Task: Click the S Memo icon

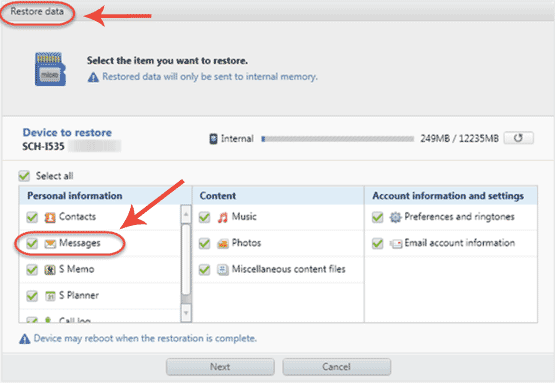Action: pos(50,270)
